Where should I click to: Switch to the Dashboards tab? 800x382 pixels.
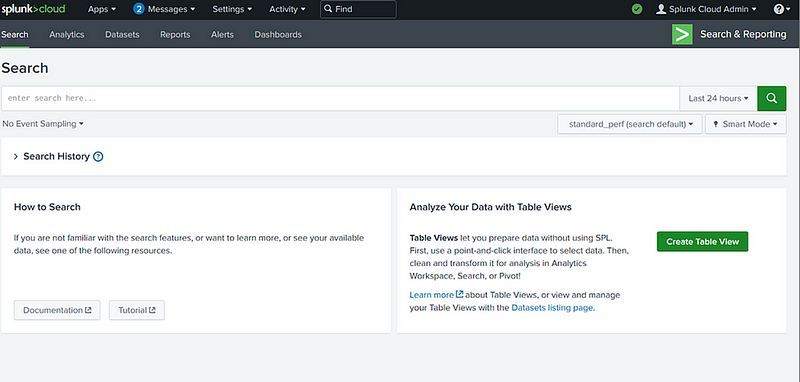tap(278, 35)
